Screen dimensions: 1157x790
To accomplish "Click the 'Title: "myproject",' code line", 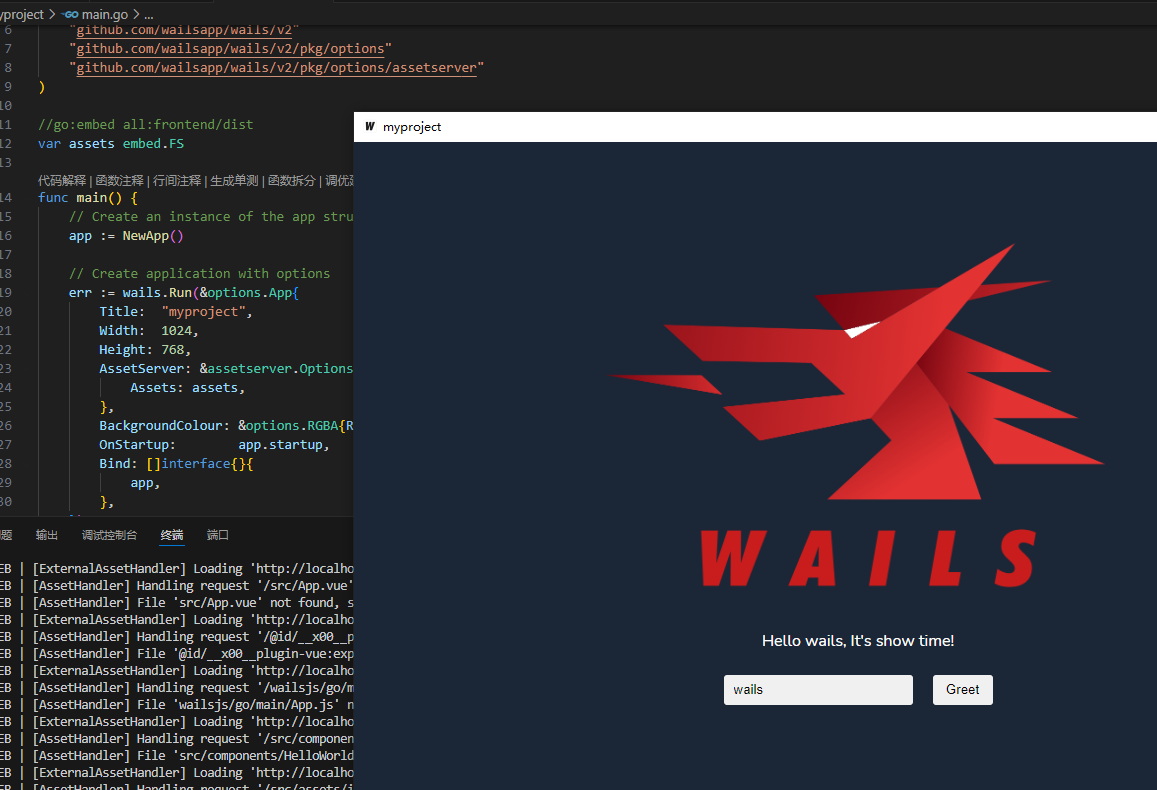I will (176, 312).
